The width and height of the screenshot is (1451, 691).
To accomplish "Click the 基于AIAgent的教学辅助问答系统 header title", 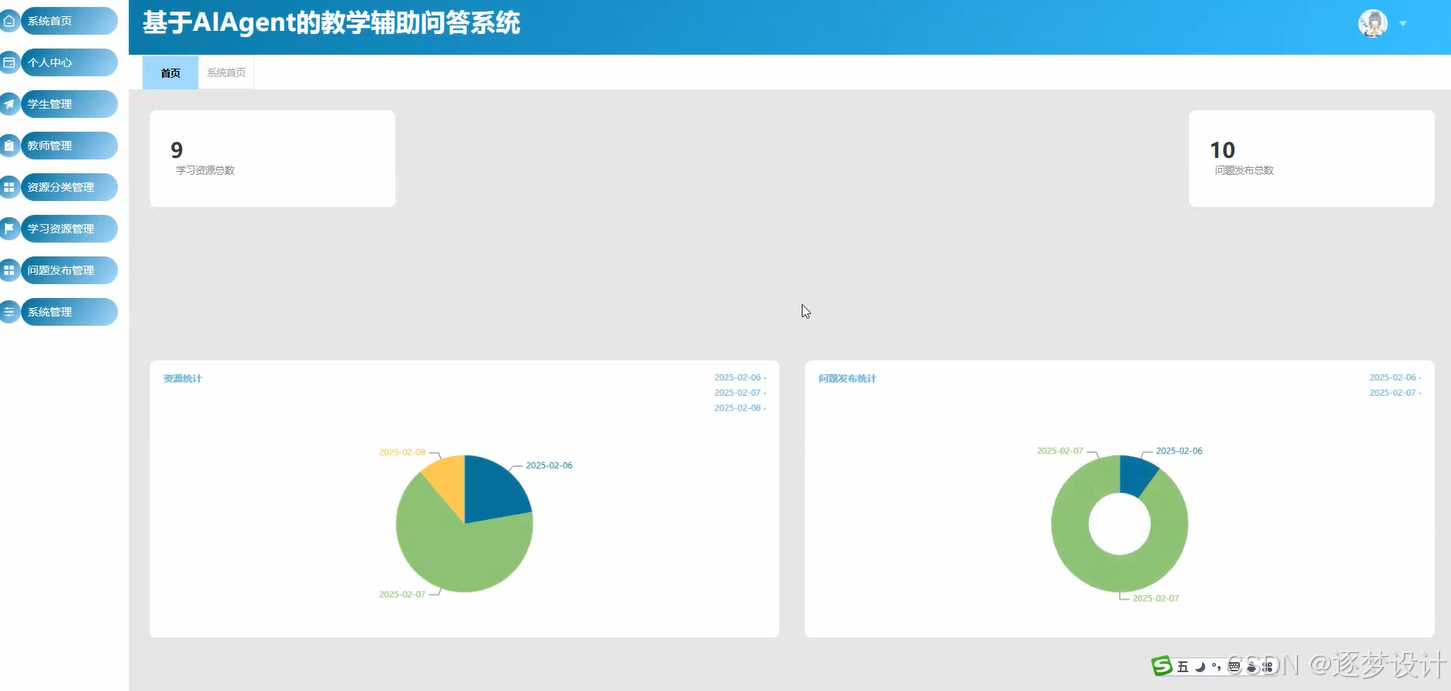I will pos(331,23).
